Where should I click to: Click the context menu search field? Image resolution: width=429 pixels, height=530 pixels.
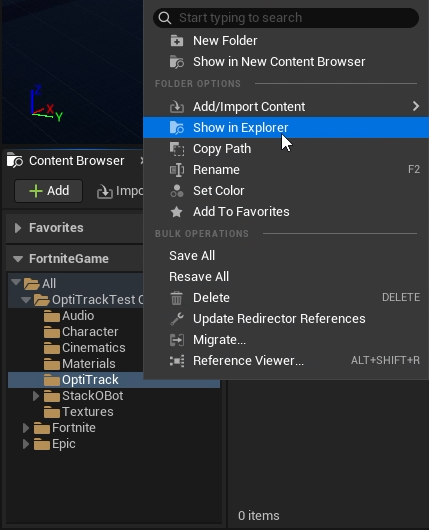point(286,18)
